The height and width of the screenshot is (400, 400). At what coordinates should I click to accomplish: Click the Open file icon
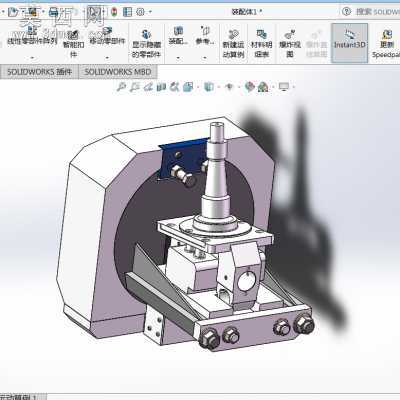(13, 13)
